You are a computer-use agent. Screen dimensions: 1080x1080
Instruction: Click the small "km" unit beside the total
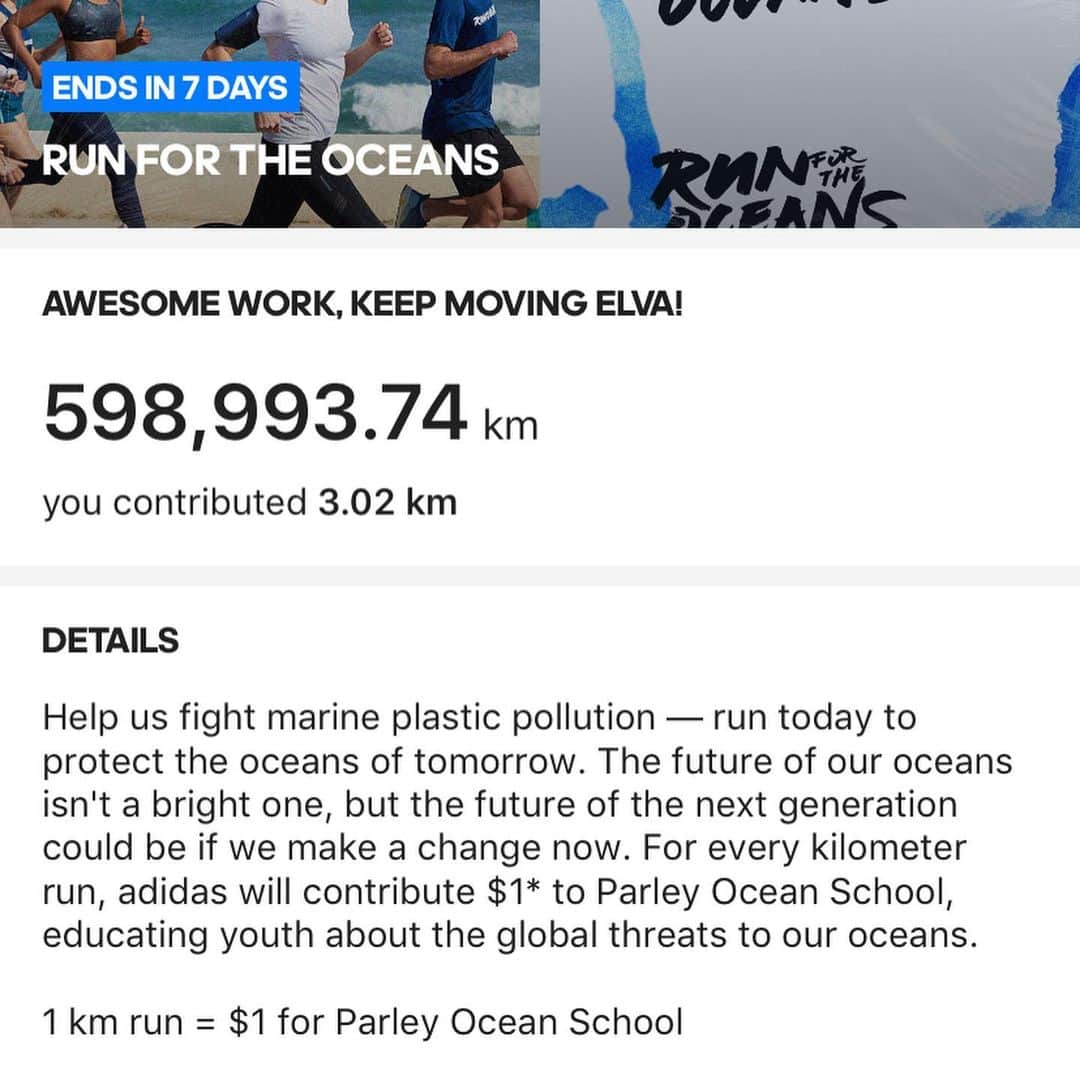tap(510, 425)
